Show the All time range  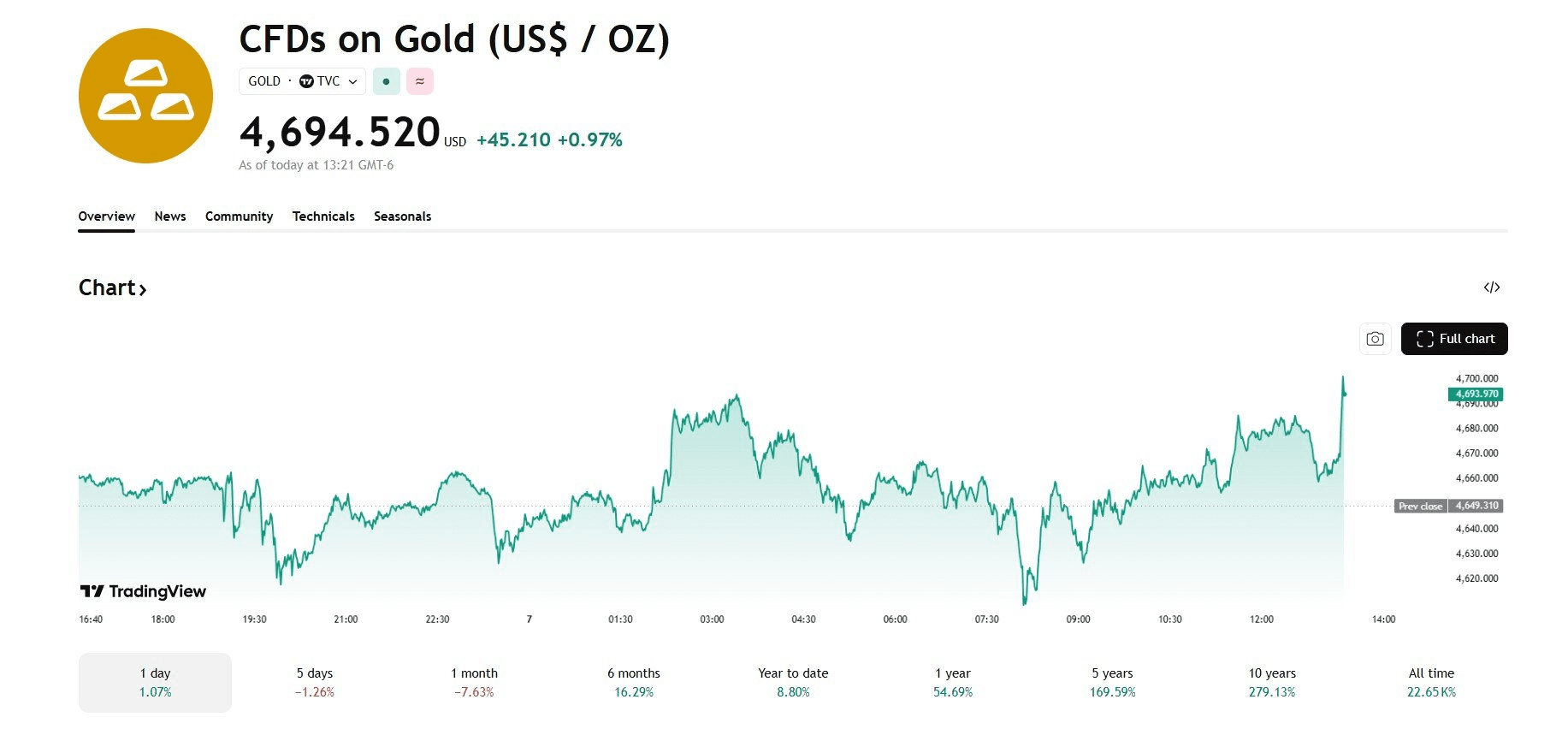tap(1431, 682)
